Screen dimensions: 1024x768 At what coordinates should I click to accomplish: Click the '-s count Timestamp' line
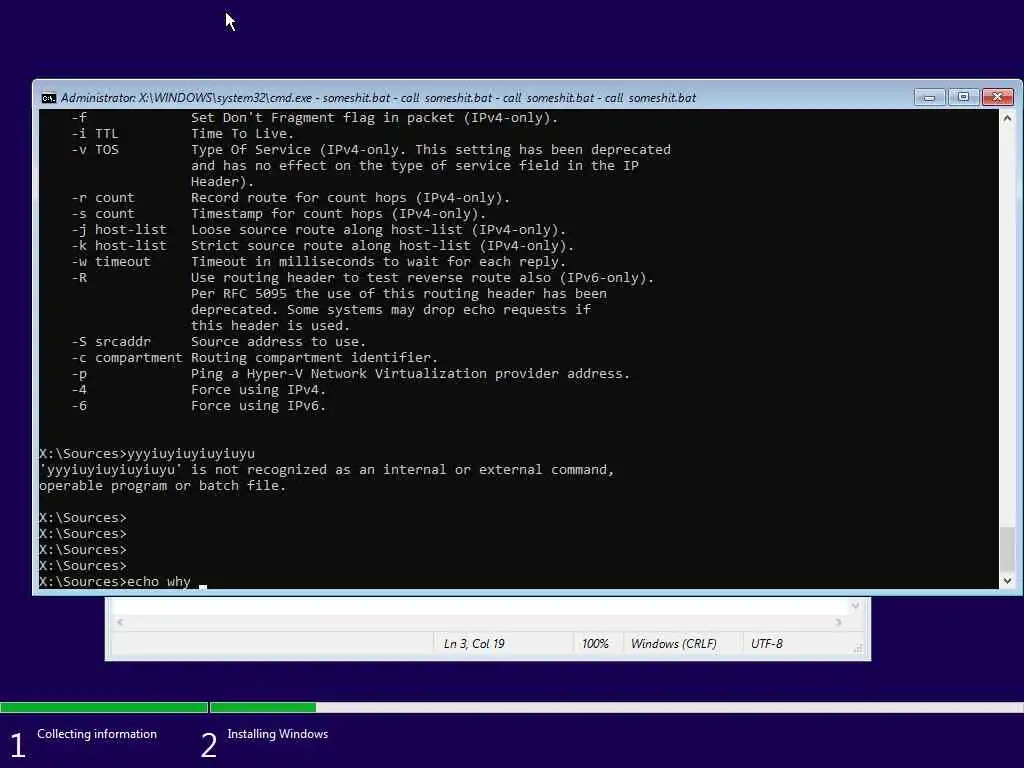[x=279, y=214]
